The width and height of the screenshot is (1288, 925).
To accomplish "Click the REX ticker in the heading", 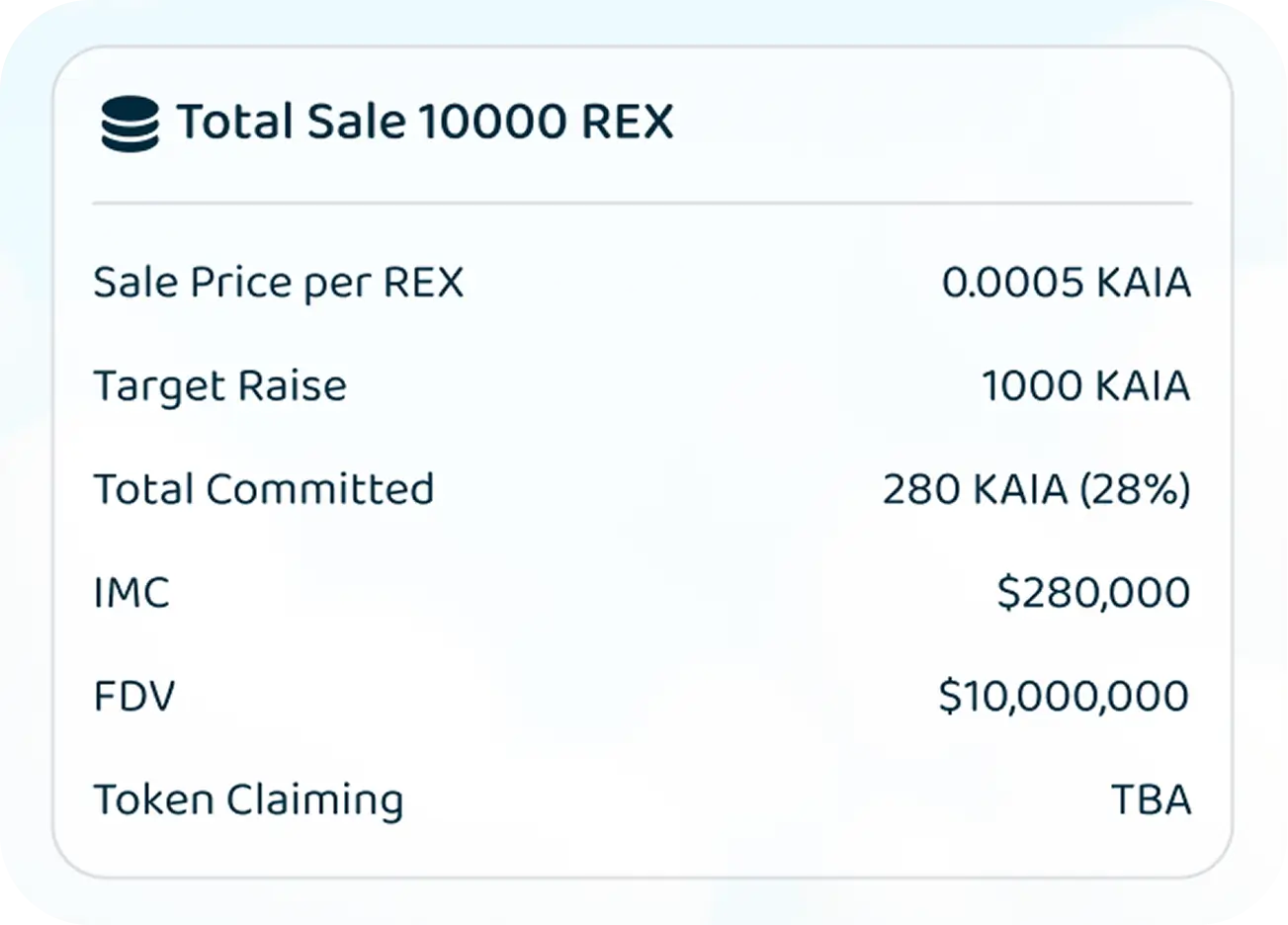I will pyautogui.click(x=628, y=123).
